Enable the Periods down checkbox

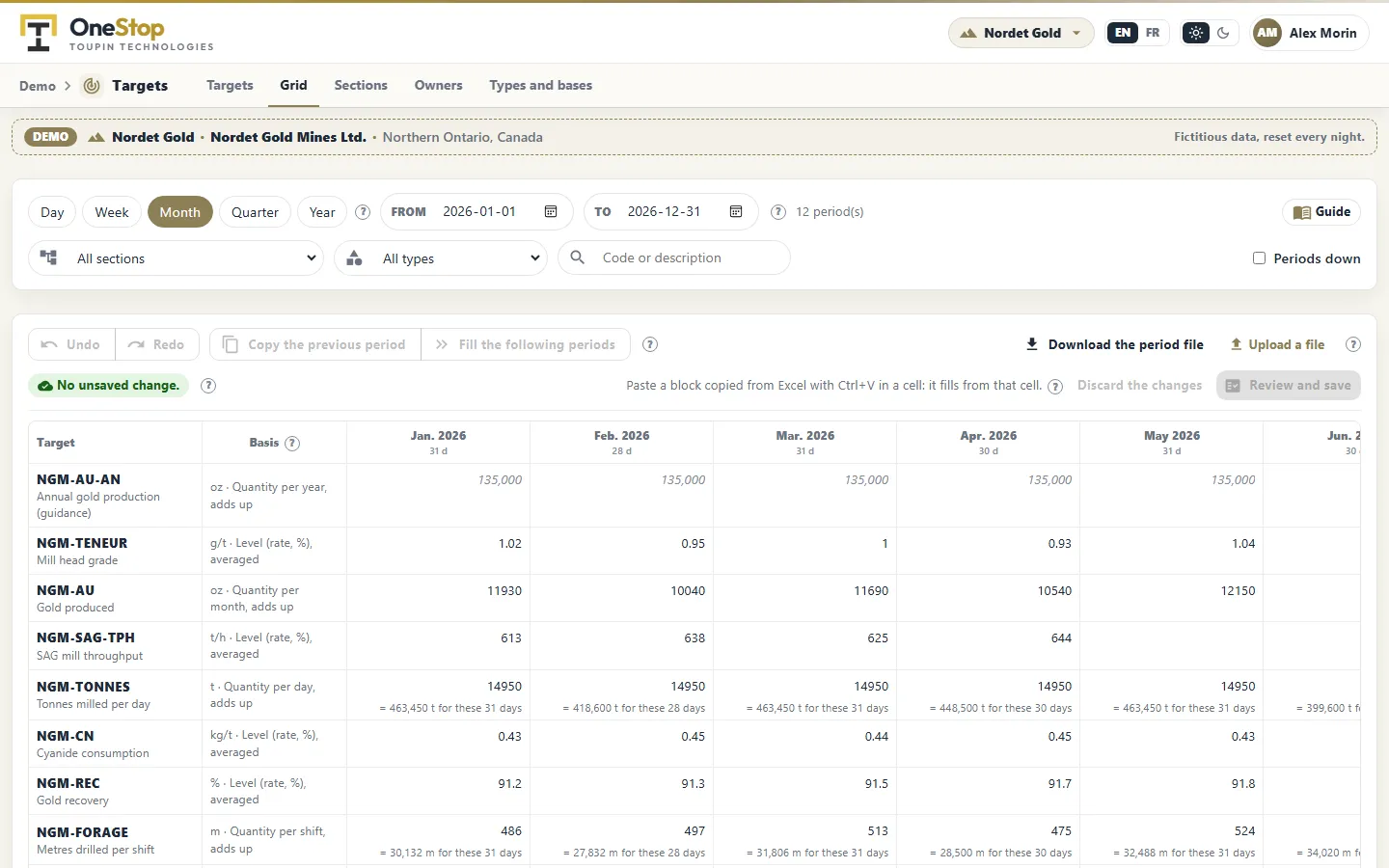click(1259, 258)
